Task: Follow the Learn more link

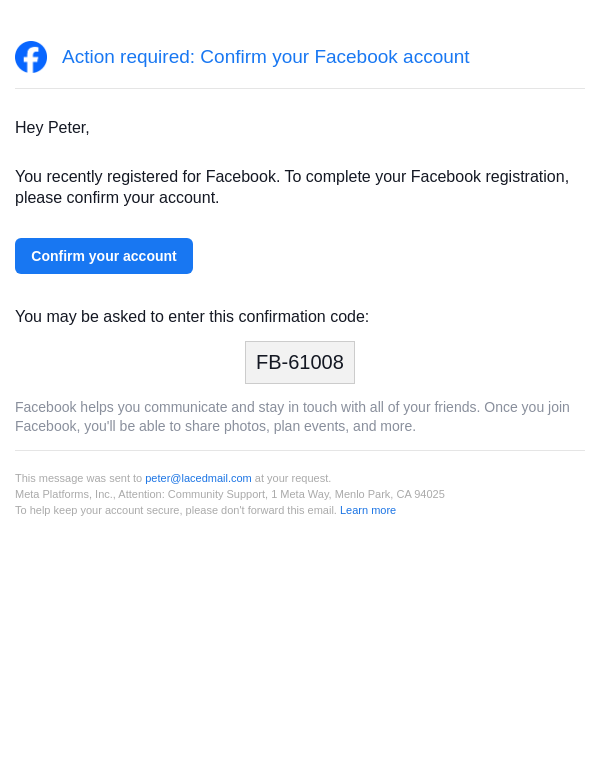Action: click(368, 510)
